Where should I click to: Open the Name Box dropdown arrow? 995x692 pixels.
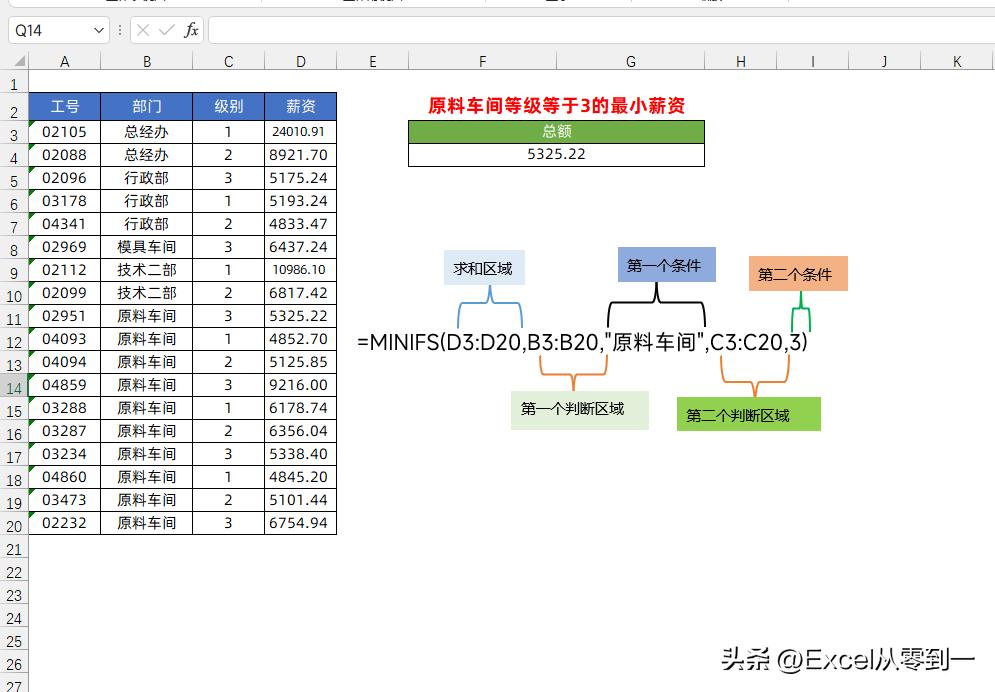tap(97, 30)
